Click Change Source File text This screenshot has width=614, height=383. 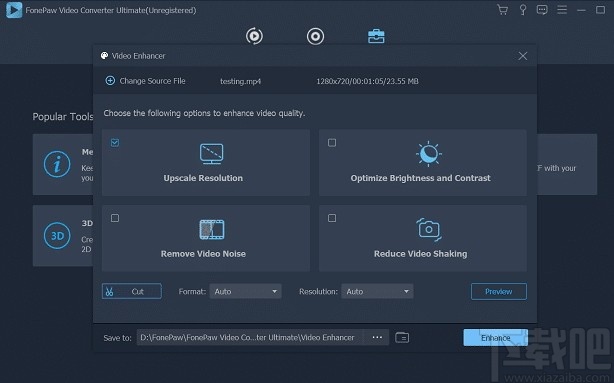pos(152,81)
